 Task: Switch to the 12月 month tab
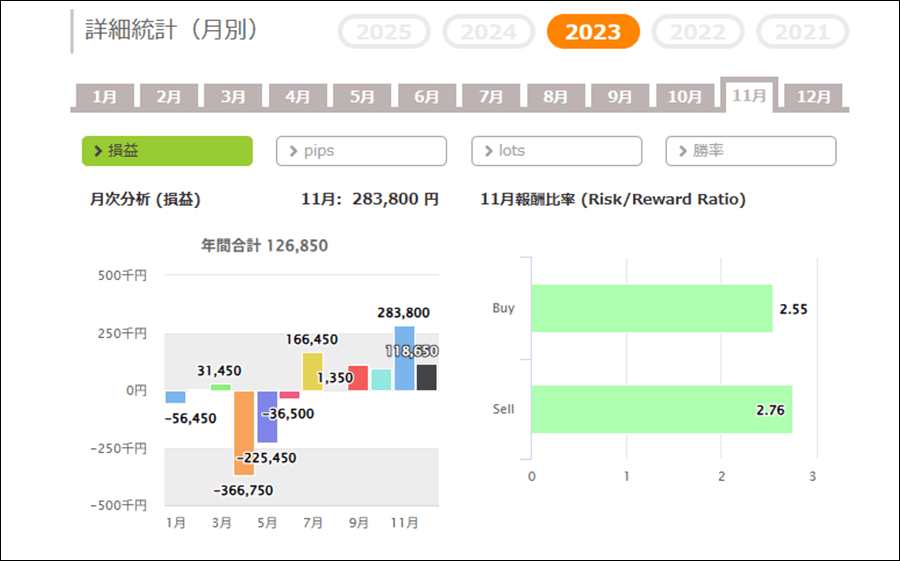(x=814, y=97)
